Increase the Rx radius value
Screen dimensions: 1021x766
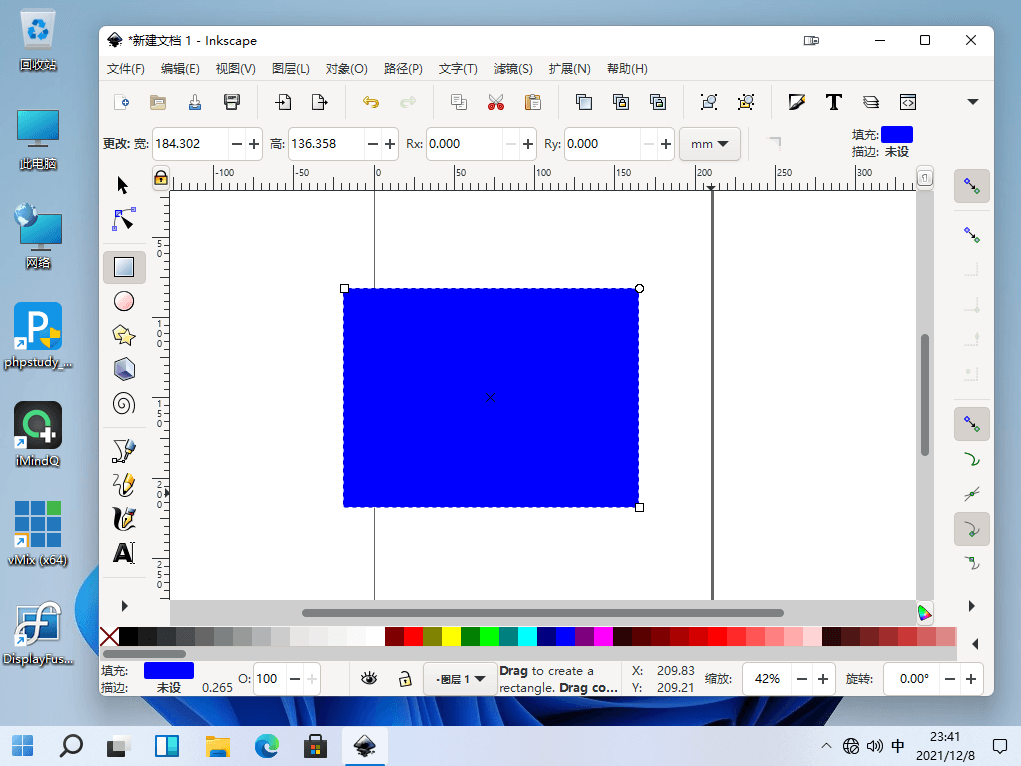(528, 144)
